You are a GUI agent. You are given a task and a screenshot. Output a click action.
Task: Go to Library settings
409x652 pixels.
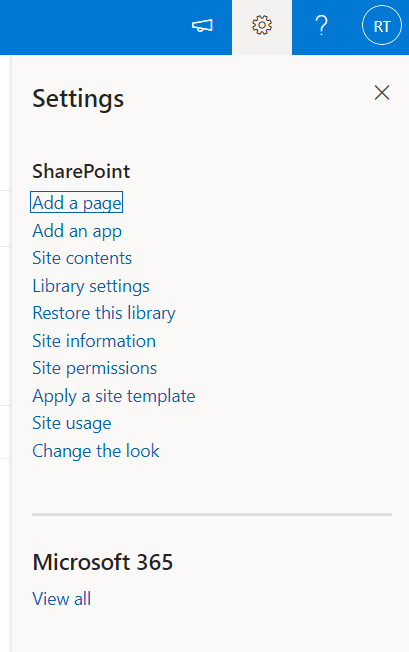pyautogui.click(x=91, y=286)
